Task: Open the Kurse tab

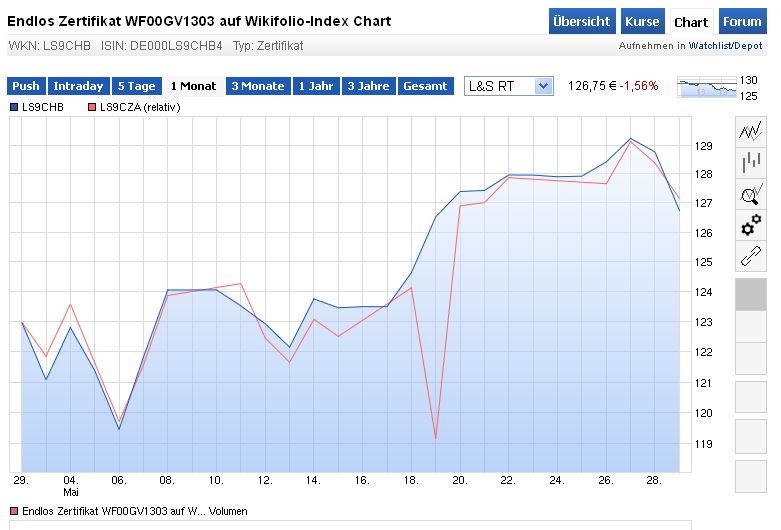Action: (642, 21)
